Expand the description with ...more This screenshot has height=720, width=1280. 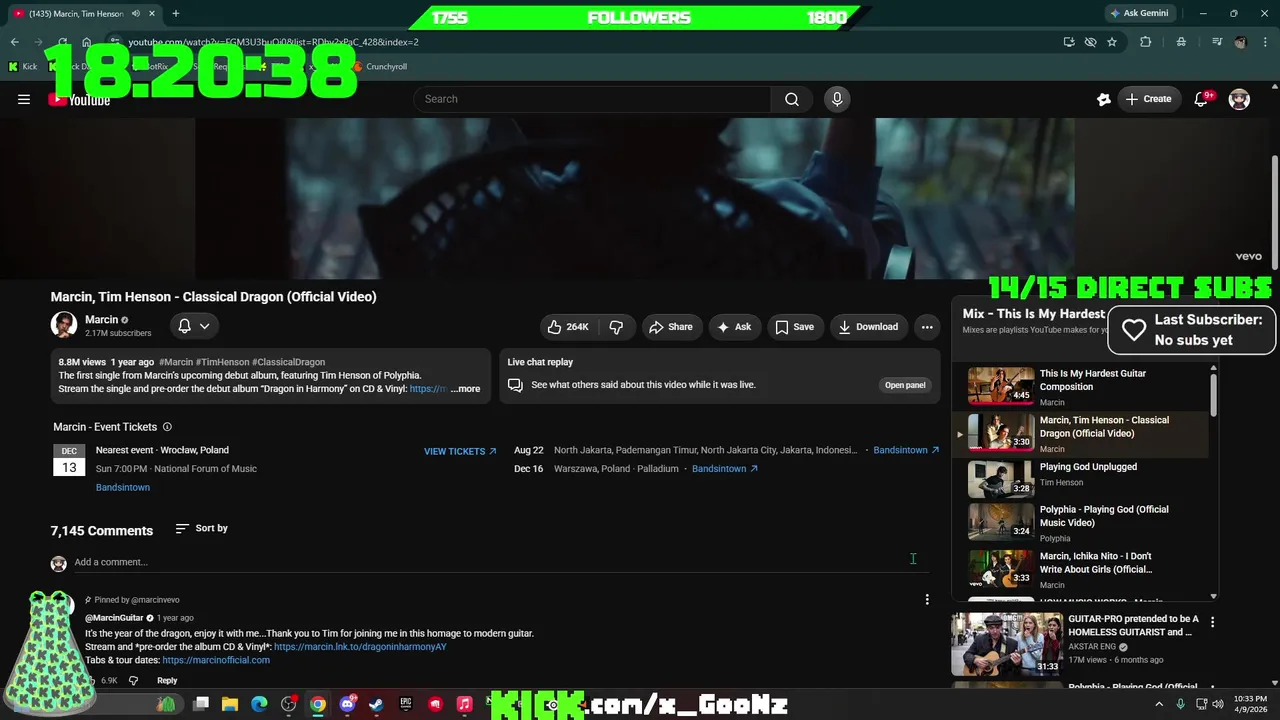[465, 389]
